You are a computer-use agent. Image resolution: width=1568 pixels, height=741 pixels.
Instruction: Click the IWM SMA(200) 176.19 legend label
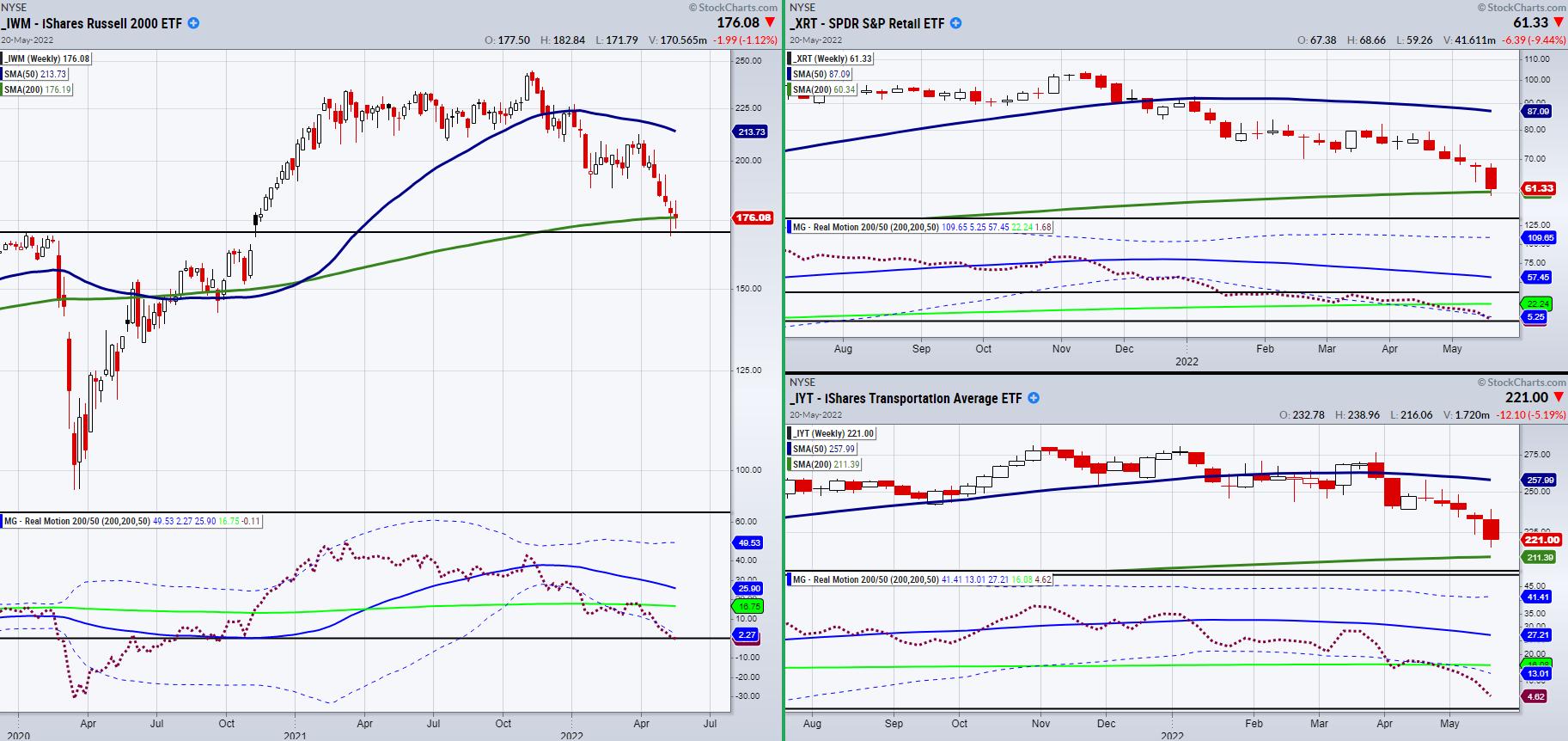(x=36, y=89)
